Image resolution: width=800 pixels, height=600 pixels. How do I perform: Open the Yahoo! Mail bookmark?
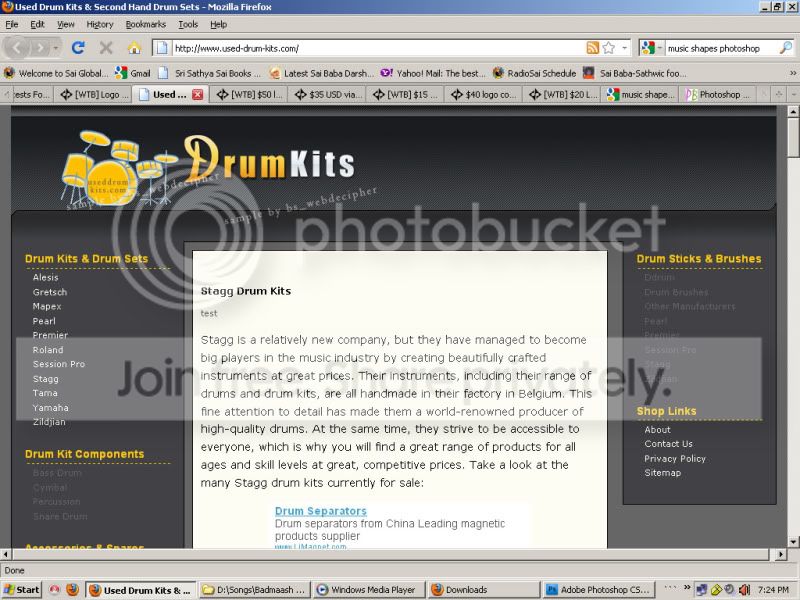click(x=434, y=73)
